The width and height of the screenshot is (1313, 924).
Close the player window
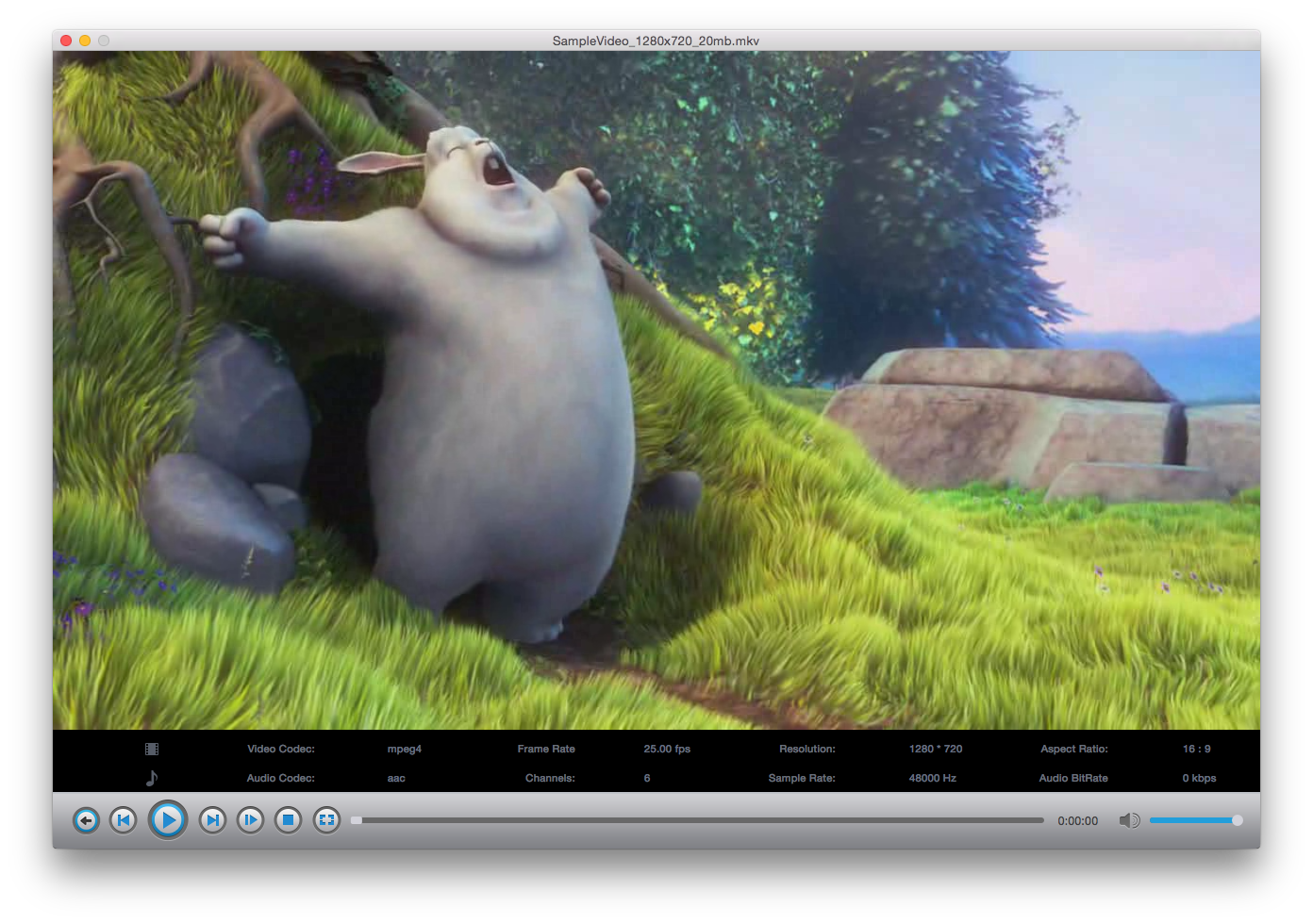pos(66,41)
